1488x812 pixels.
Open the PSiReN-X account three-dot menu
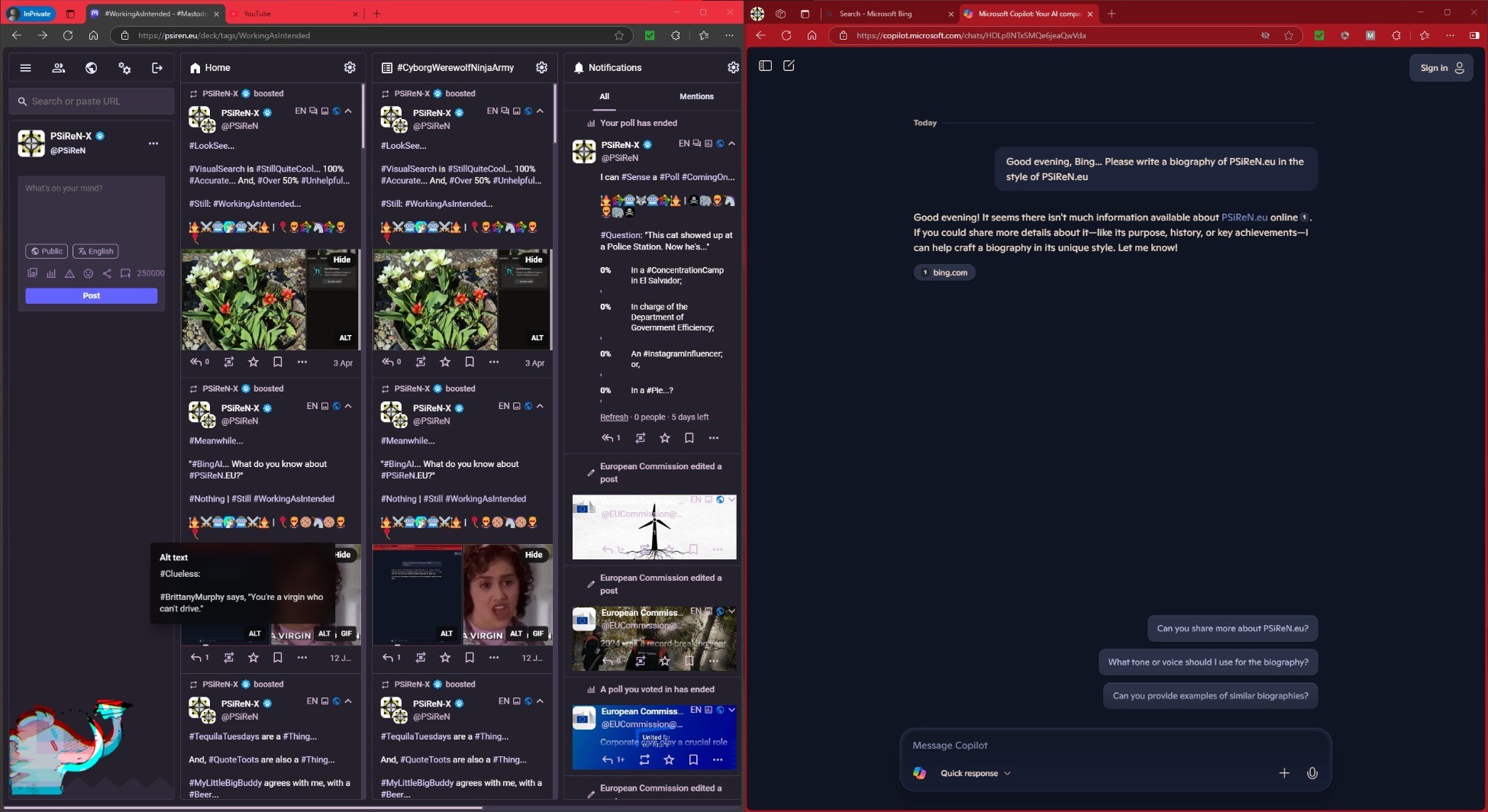[x=153, y=143]
